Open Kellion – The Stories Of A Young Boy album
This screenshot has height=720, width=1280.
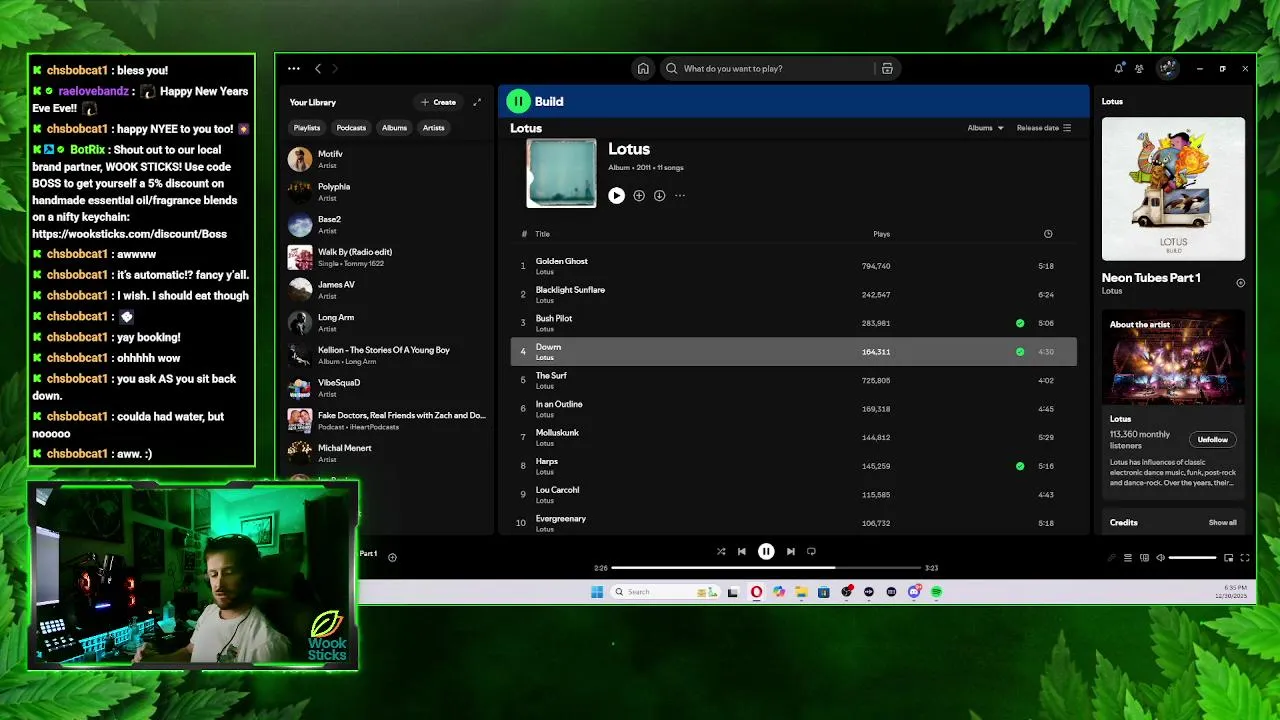[386, 355]
